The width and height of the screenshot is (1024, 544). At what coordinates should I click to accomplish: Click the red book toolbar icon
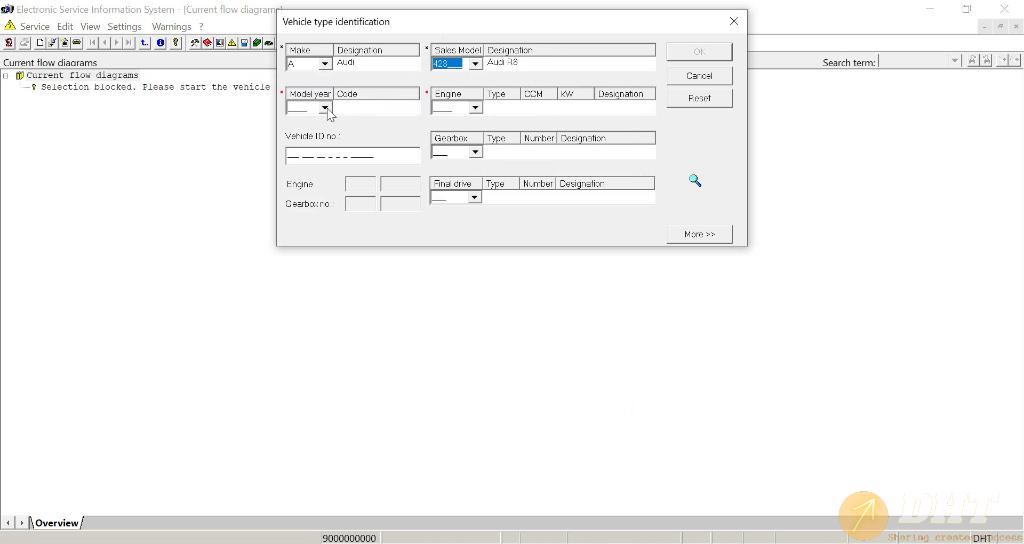(207, 43)
